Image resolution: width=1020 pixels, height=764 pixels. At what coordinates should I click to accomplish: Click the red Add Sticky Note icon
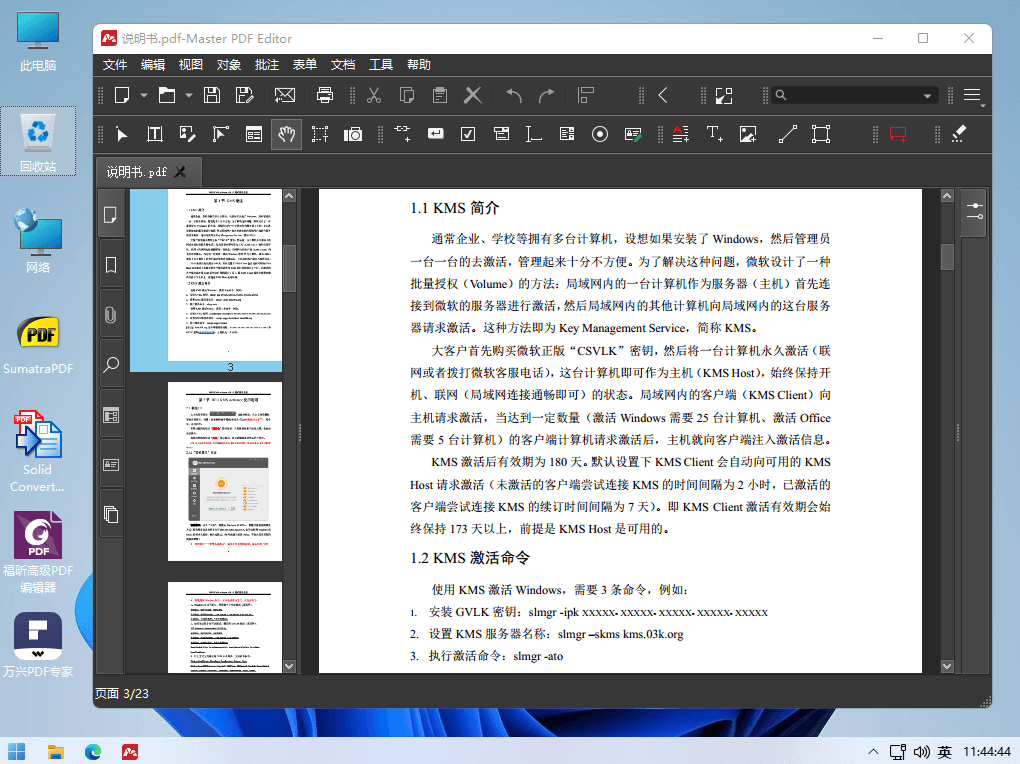[x=898, y=134]
